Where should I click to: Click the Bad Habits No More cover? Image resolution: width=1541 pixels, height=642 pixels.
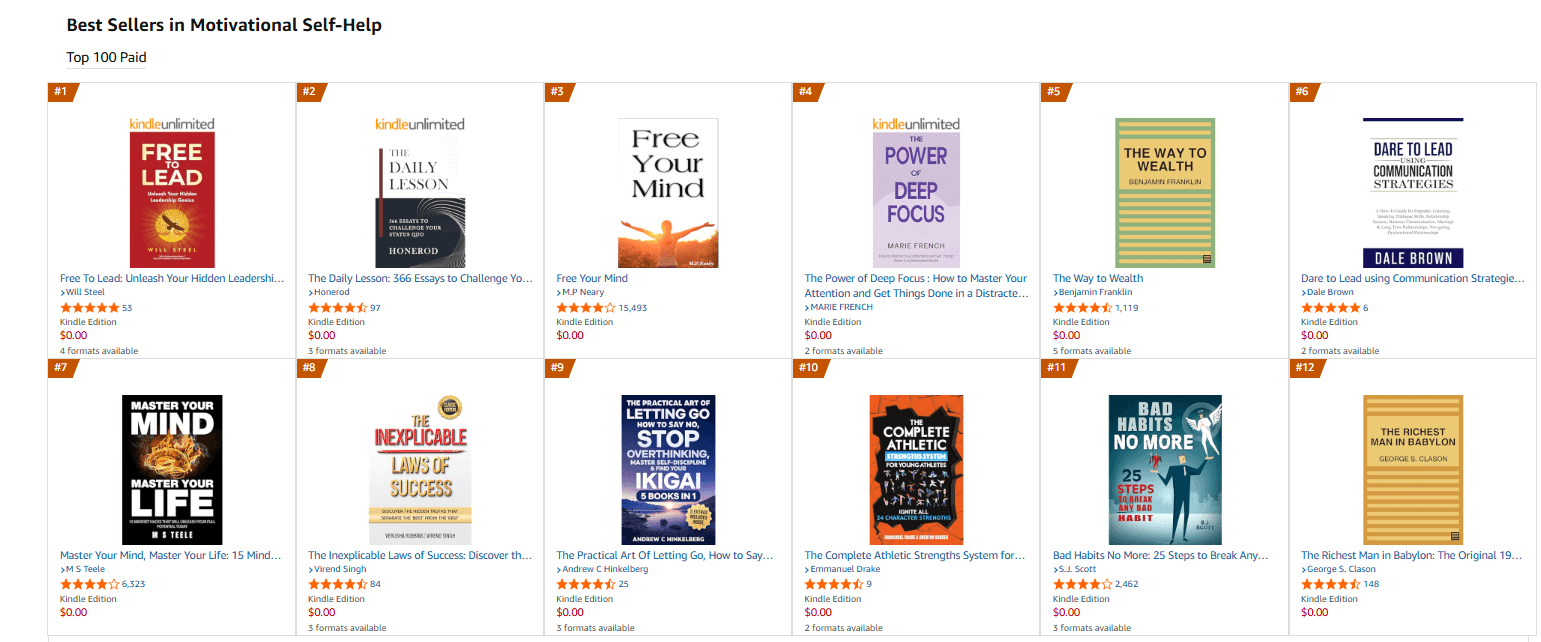(1164, 470)
